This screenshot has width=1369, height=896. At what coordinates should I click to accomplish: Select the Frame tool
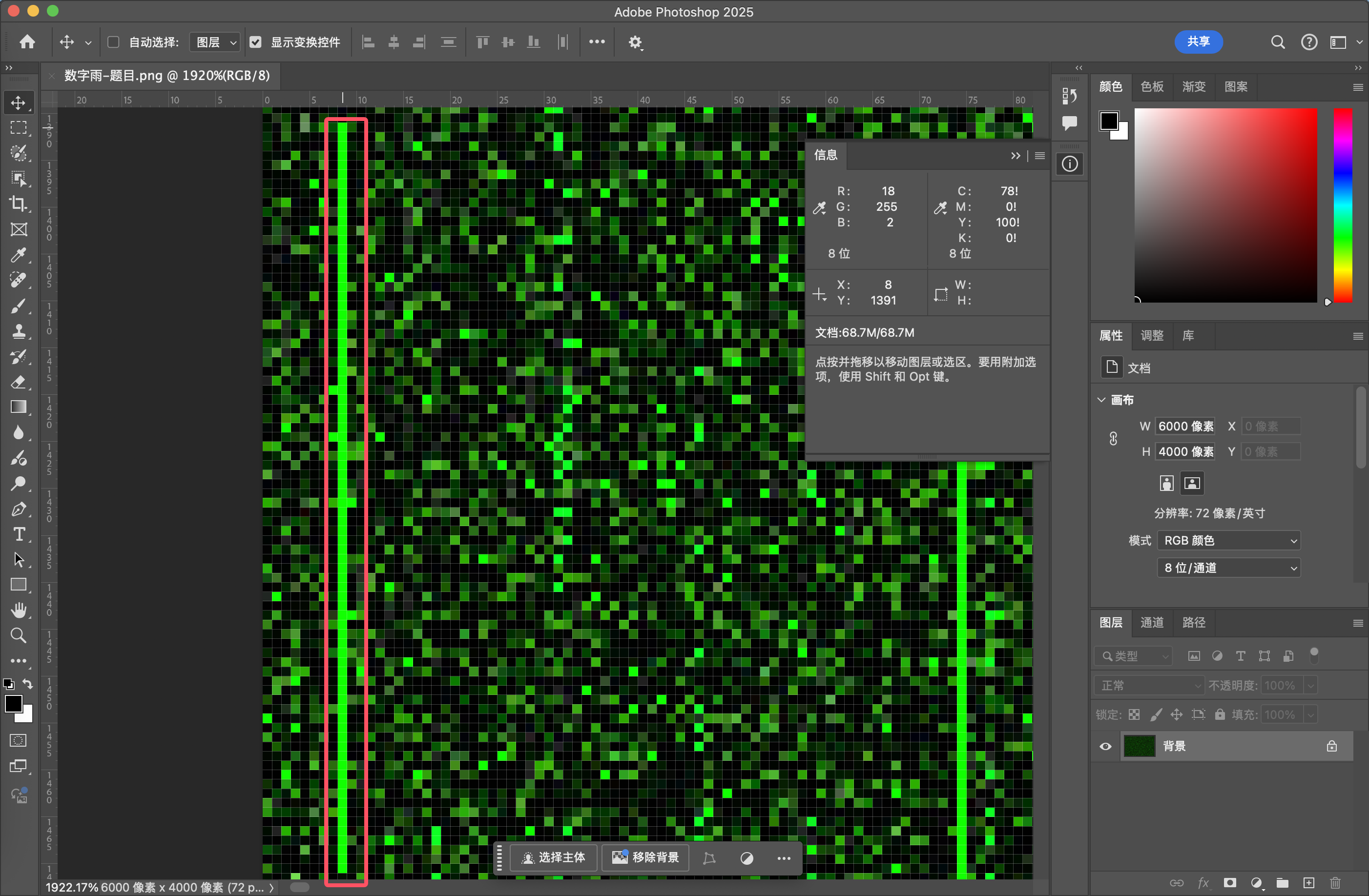click(19, 229)
